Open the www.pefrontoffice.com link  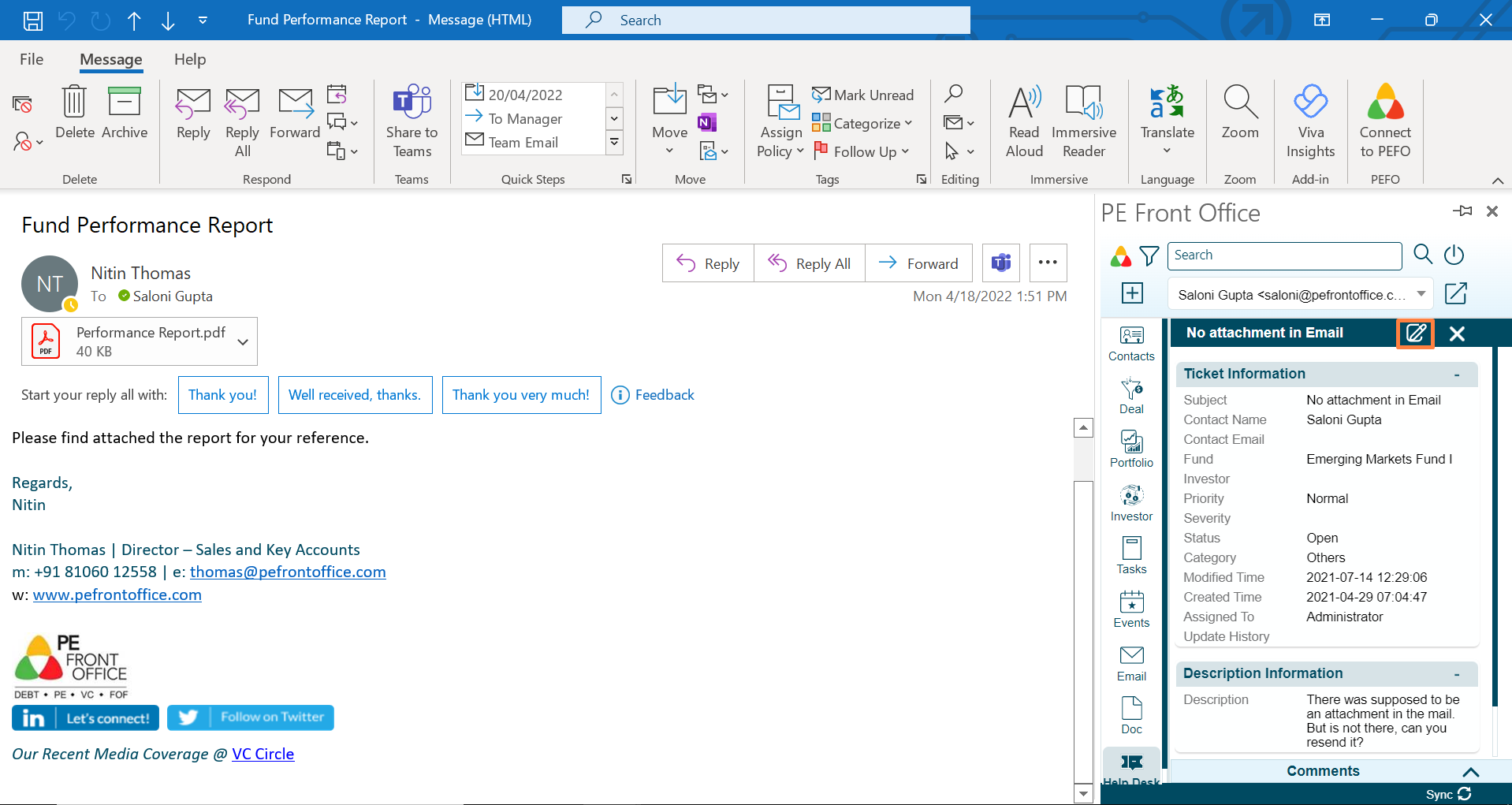click(x=117, y=595)
